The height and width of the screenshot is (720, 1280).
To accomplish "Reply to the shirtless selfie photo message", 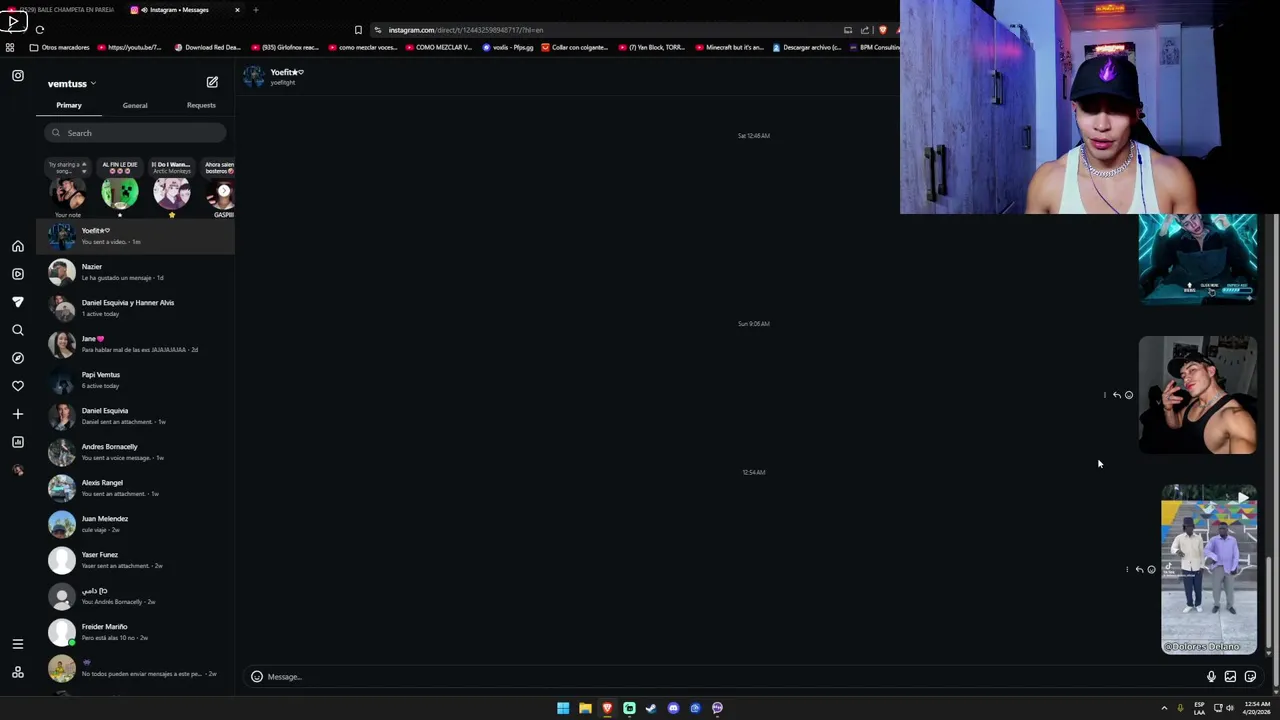I will (x=1117, y=395).
